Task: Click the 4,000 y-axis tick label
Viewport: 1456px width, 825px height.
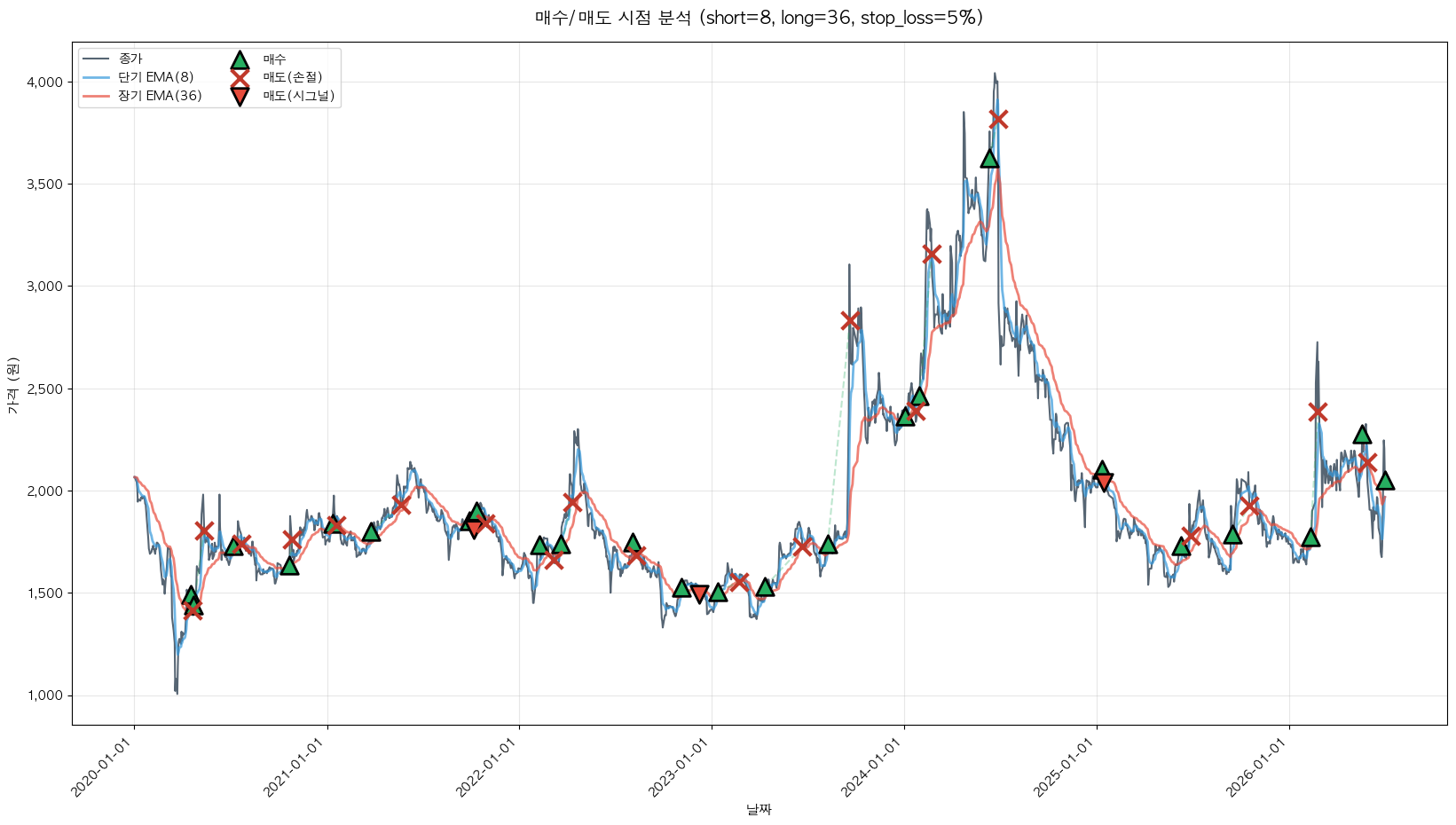Action: point(45,82)
